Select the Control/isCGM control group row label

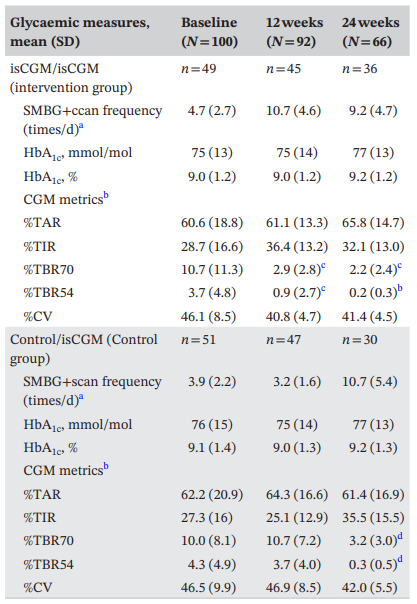(x=84, y=349)
